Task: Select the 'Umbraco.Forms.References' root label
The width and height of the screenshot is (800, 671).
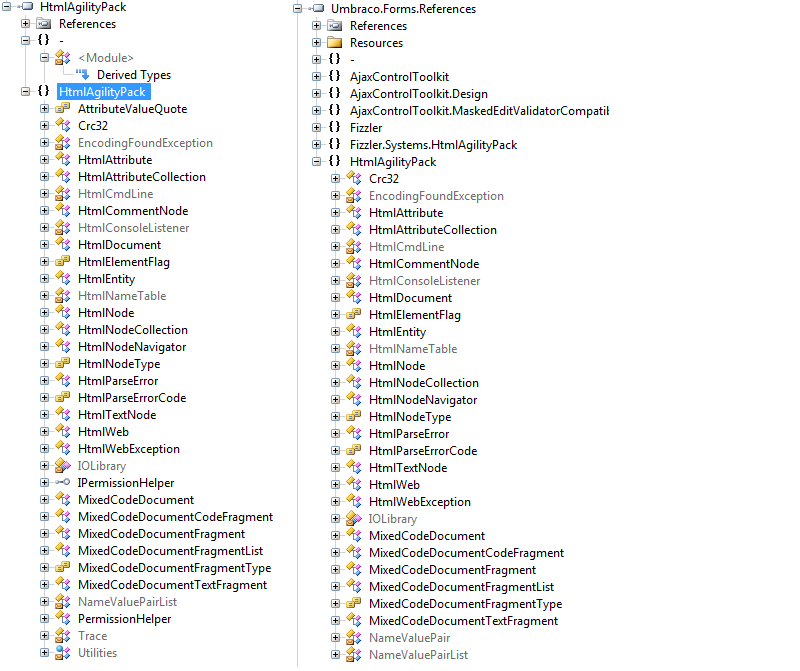Action: pyautogui.click(x=404, y=9)
